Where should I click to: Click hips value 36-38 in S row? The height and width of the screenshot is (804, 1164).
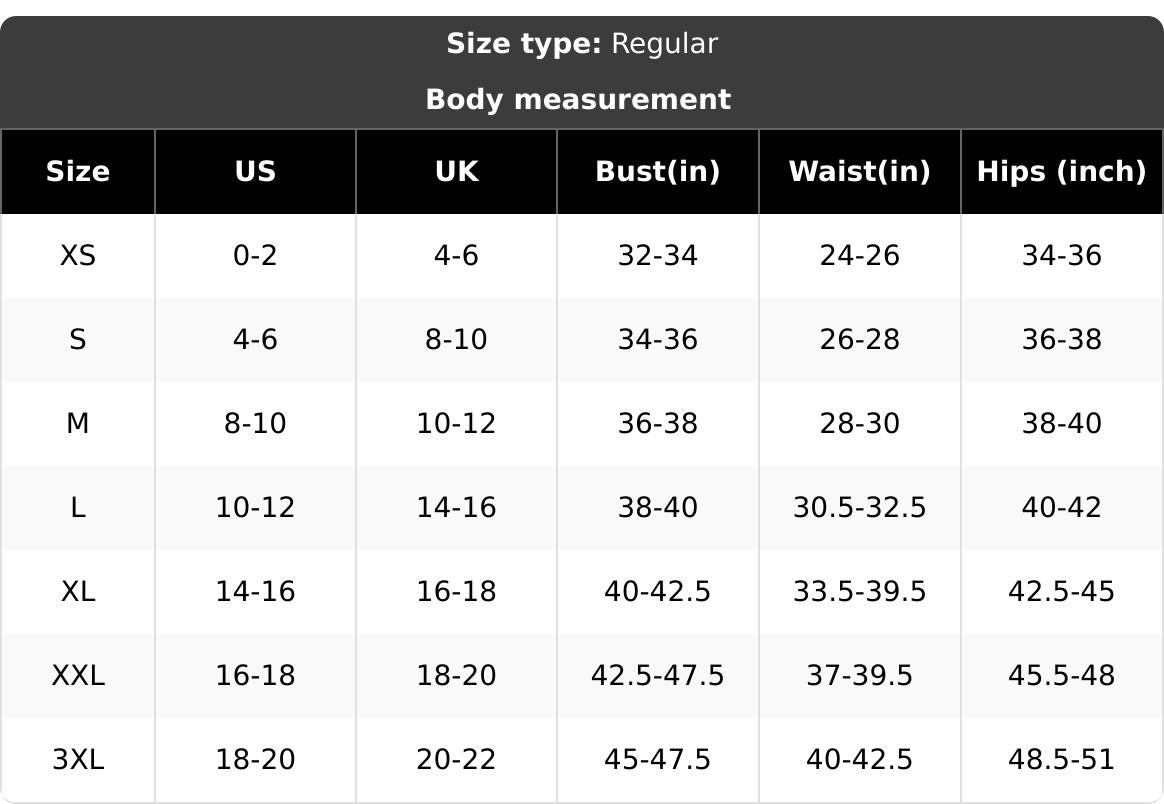click(1062, 339)
